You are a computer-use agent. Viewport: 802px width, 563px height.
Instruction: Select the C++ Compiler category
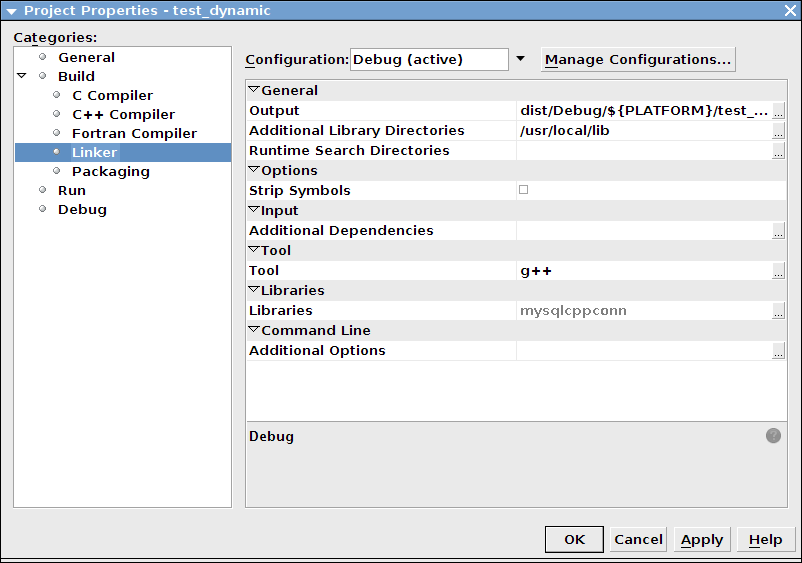(x=123, y=115)
